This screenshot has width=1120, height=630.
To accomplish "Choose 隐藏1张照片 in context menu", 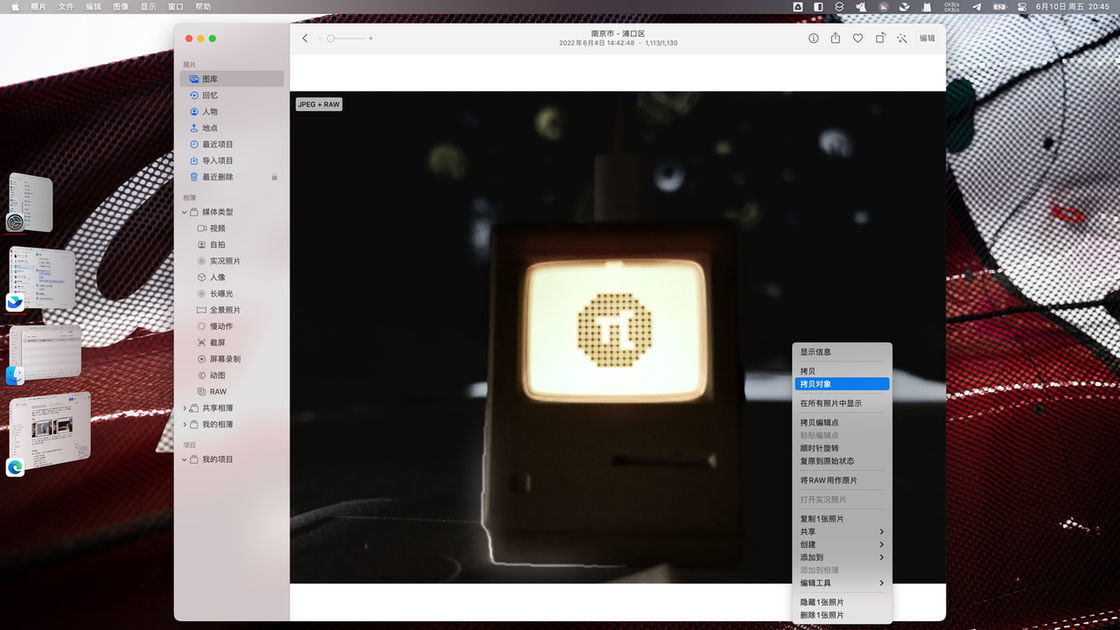I will point(842,603).
